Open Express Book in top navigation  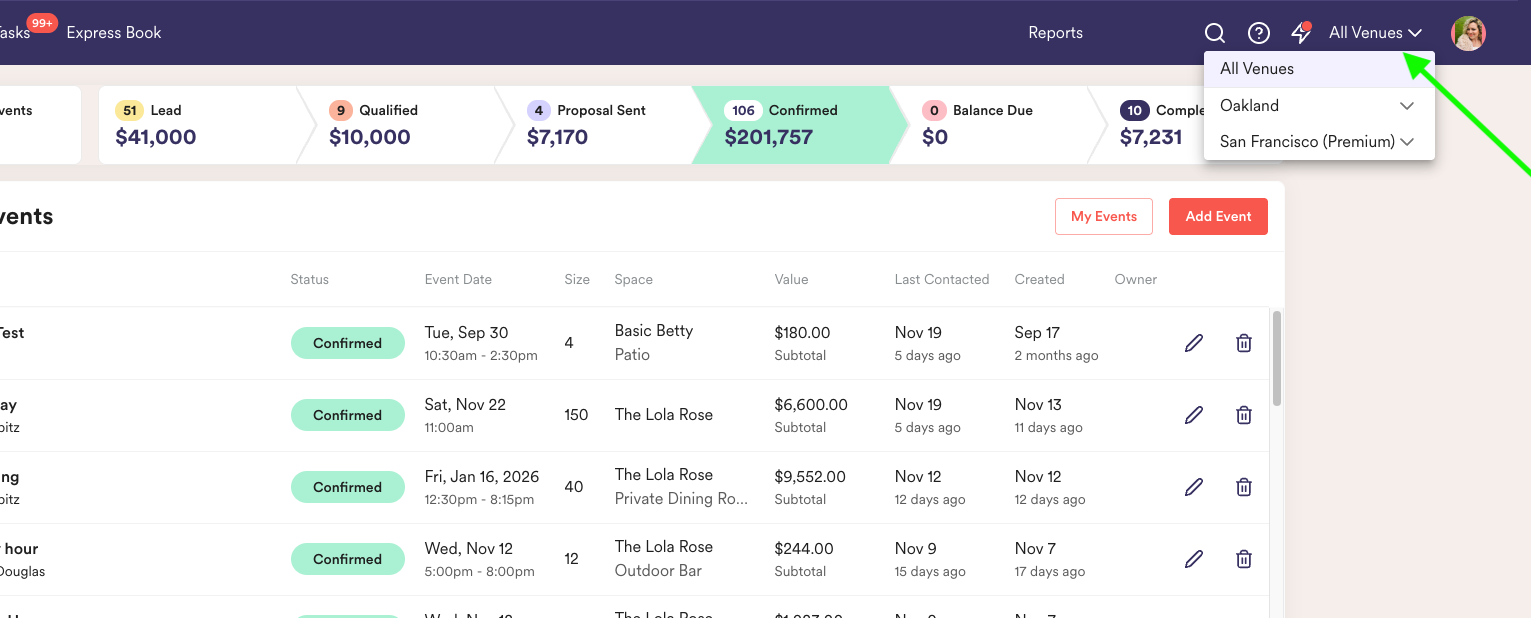tap(114, 33)
